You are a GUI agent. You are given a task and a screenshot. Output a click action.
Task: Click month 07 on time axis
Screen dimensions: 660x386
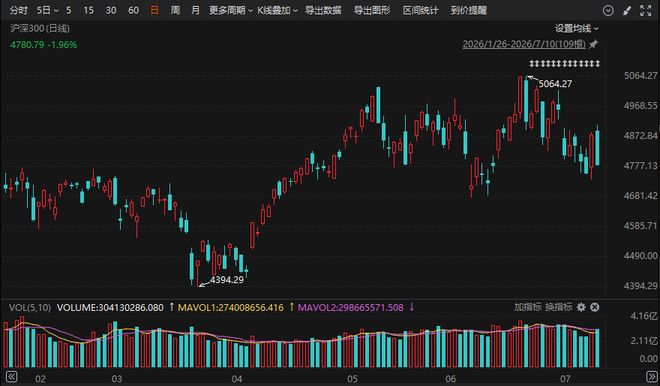coord(565,378)
